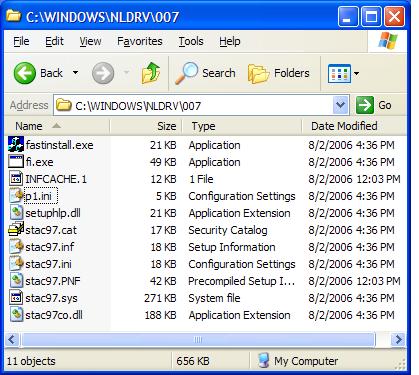Click the file name stac97.cat
The height and width of the screenshot is (375, 419).
(51, 230)
